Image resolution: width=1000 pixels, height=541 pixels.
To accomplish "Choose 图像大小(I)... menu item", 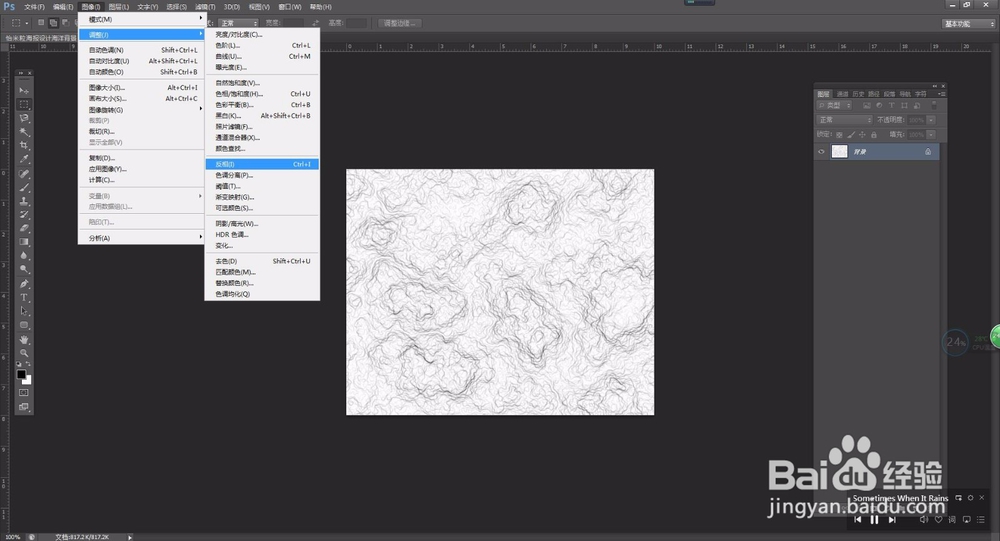I will coord(141,87).
